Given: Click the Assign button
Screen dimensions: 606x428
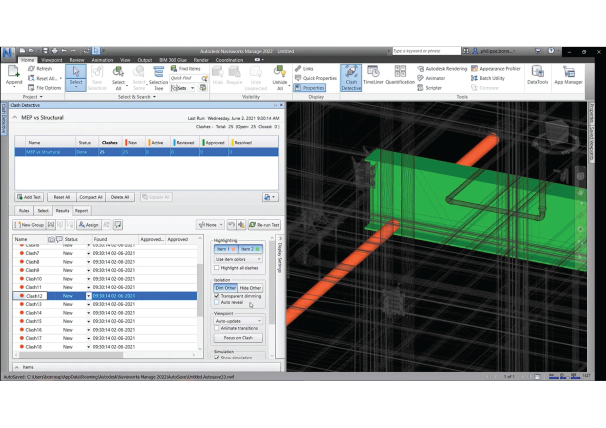Looking at the screenshot, I should (x=89, y=225).
